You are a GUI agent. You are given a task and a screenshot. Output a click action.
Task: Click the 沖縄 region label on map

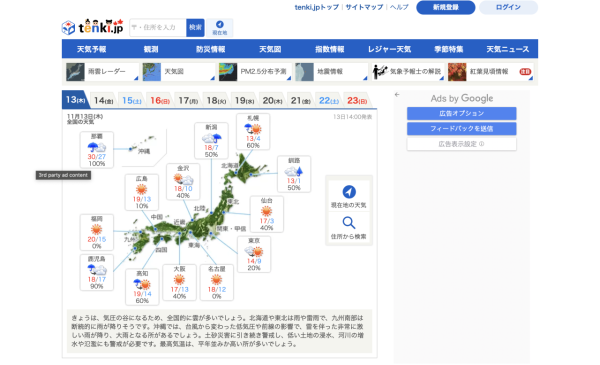144,152
